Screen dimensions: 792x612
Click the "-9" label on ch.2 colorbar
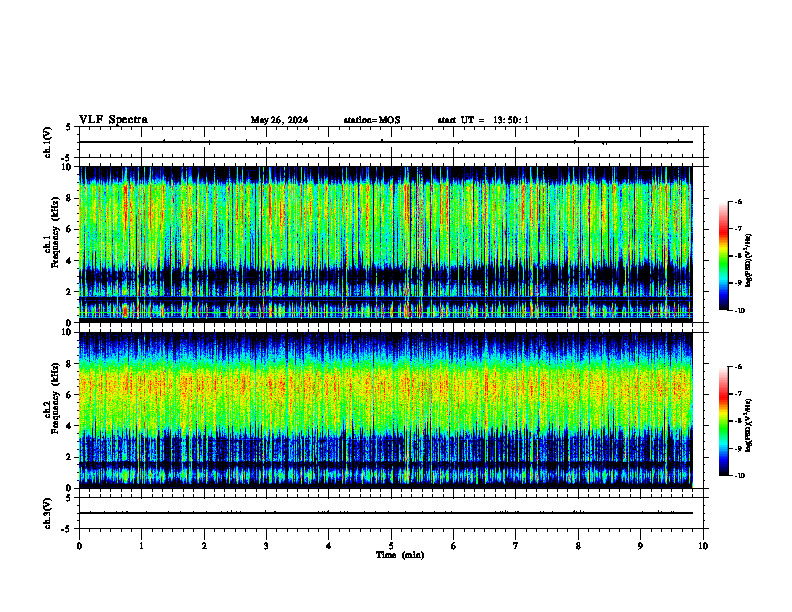tap(738, 448)
